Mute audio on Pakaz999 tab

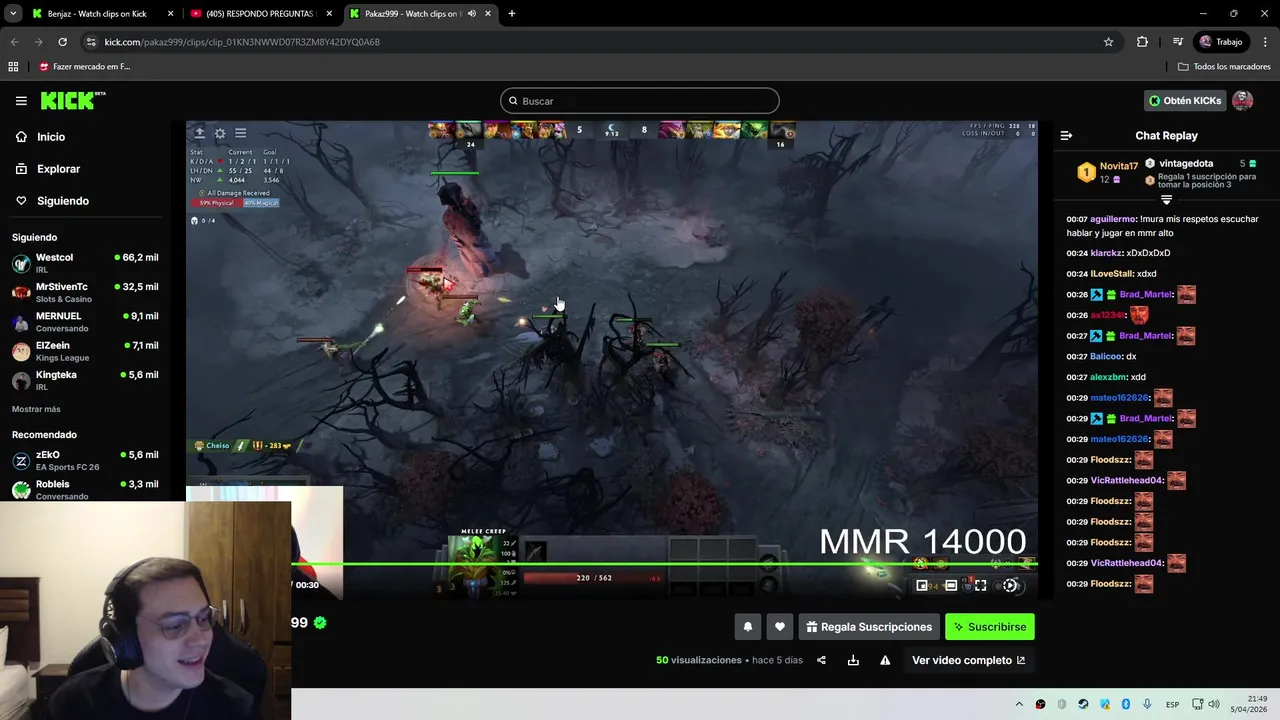471,14
